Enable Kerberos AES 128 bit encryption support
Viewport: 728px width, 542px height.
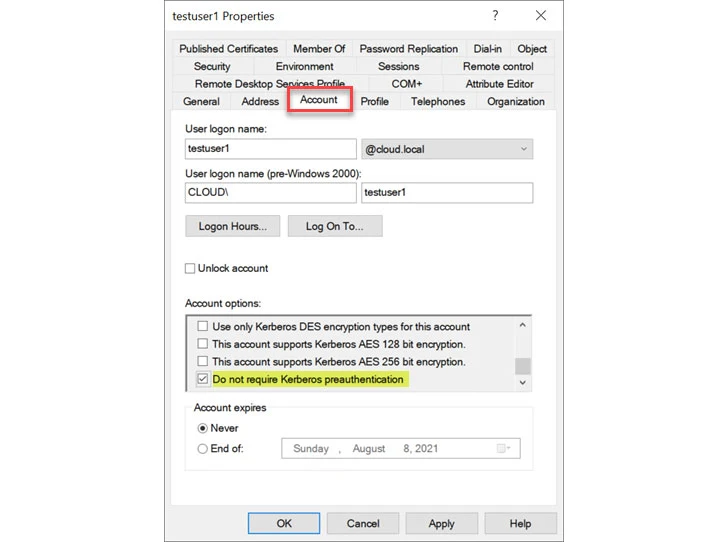pyautogui.click(x=203, y=344)
